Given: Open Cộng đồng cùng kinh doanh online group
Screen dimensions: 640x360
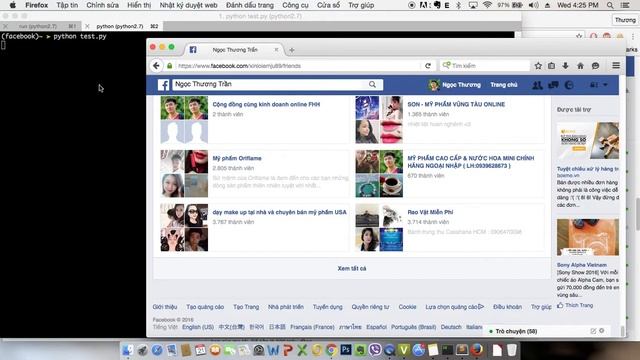Looking at the screenshot, I should pyautogui.click(x=266, y=104).
